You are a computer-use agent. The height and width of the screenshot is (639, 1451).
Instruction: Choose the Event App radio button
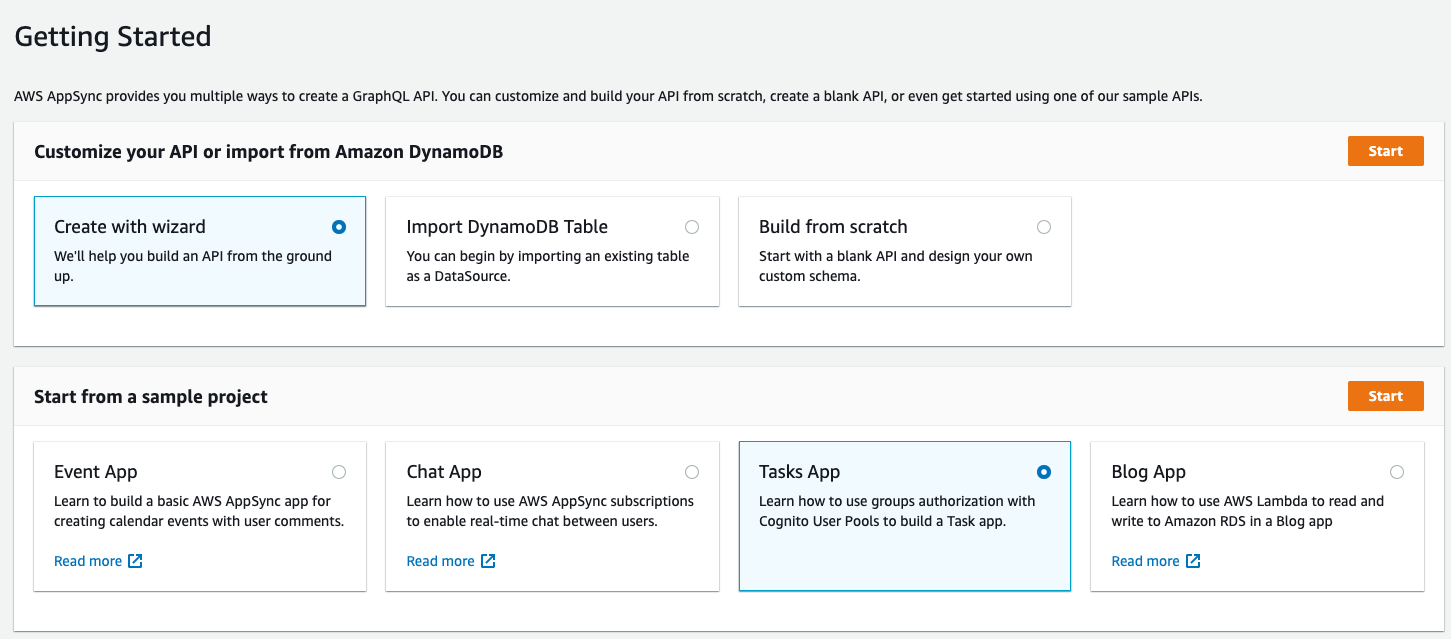pos(339,472)
